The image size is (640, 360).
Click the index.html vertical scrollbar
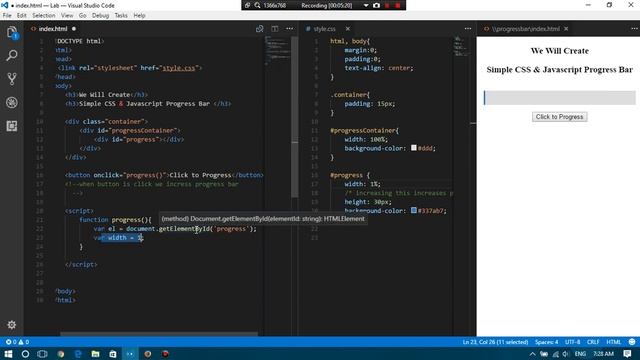[x=295, y=117]
